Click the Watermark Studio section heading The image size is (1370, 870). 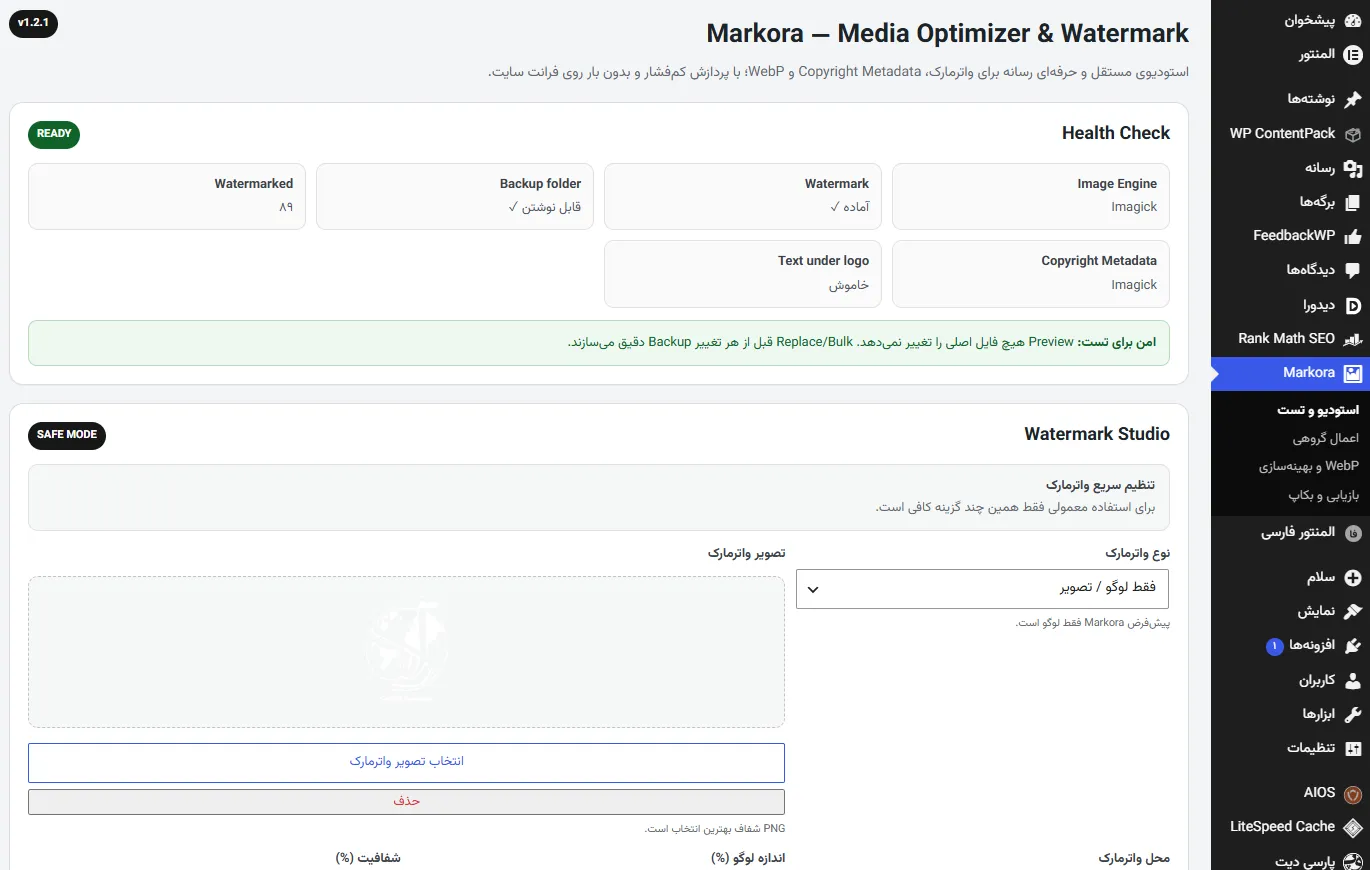pyautogui.click(x=1097, y=434)
